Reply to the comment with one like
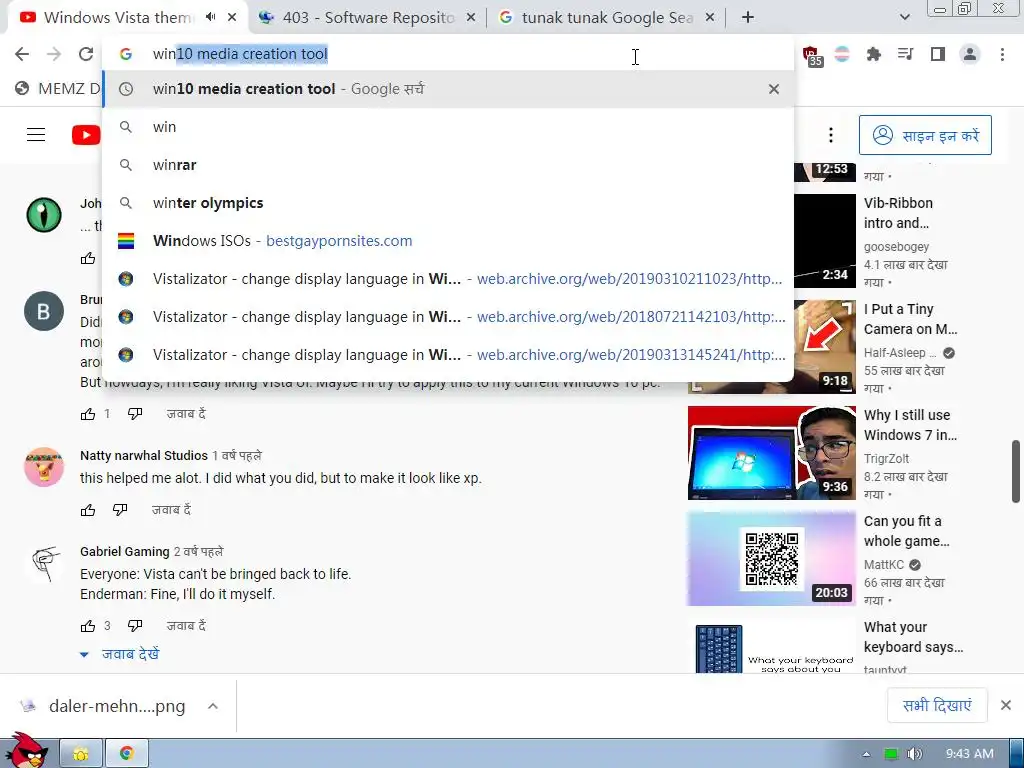Viewport: 1024px width, 768px height. [x=186, y=414]
